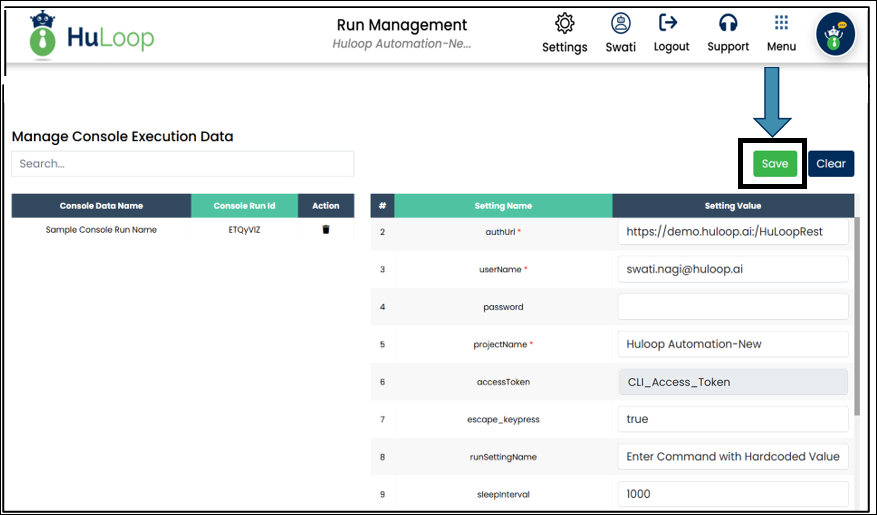Click the Swati user profile icon
This screenshot has width=877, height=515.
[x=620, y=24]
